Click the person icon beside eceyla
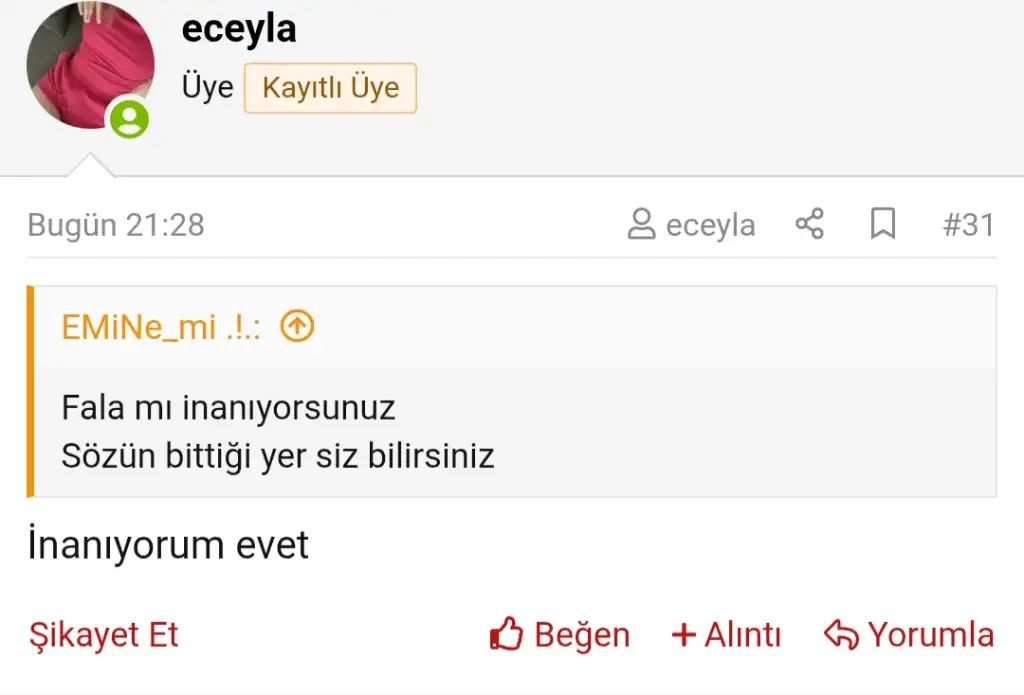 click(x=641, y=225)
